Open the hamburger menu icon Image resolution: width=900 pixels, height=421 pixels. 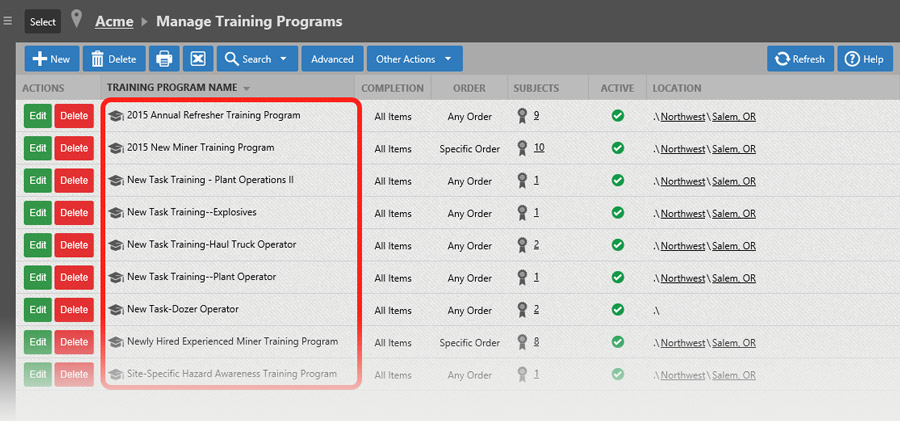pyautogui.click(x=7, y=21)
